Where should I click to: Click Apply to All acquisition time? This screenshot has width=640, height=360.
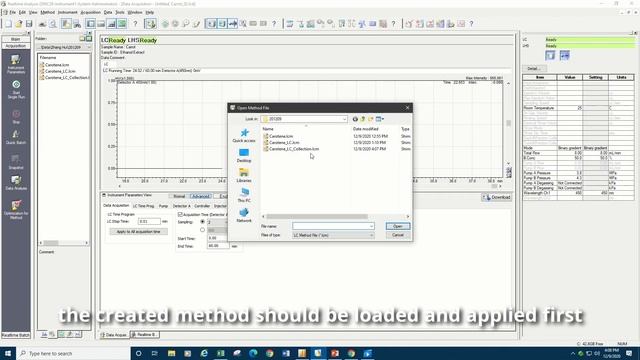point(139,232)
